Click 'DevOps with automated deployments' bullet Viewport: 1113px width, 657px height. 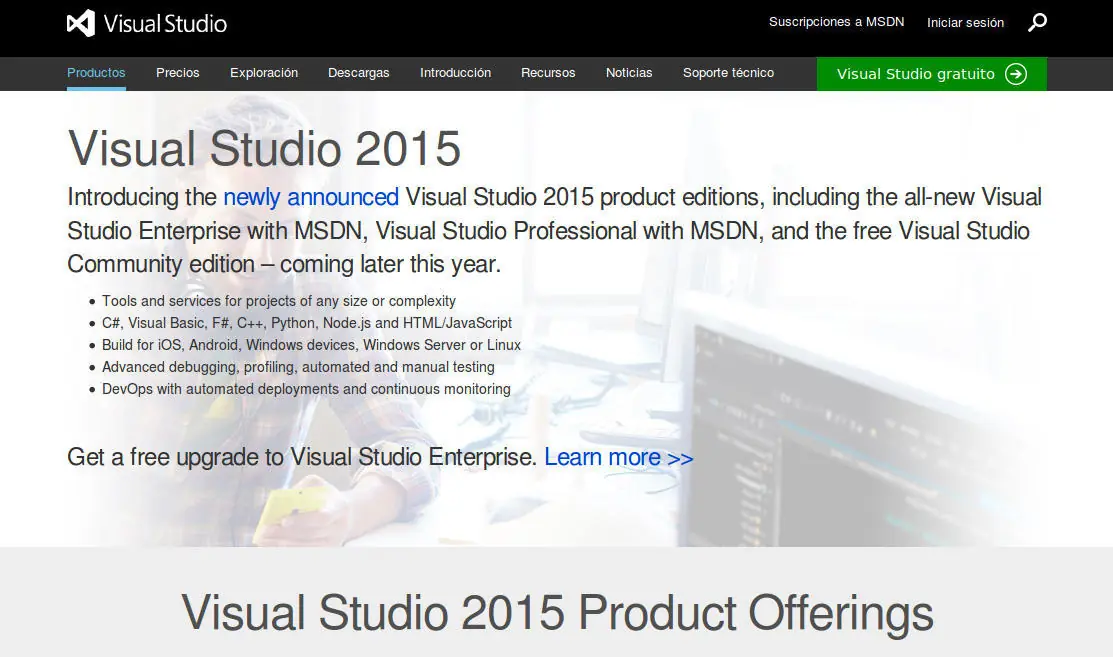pyautogui.click(x=306, y=389)
